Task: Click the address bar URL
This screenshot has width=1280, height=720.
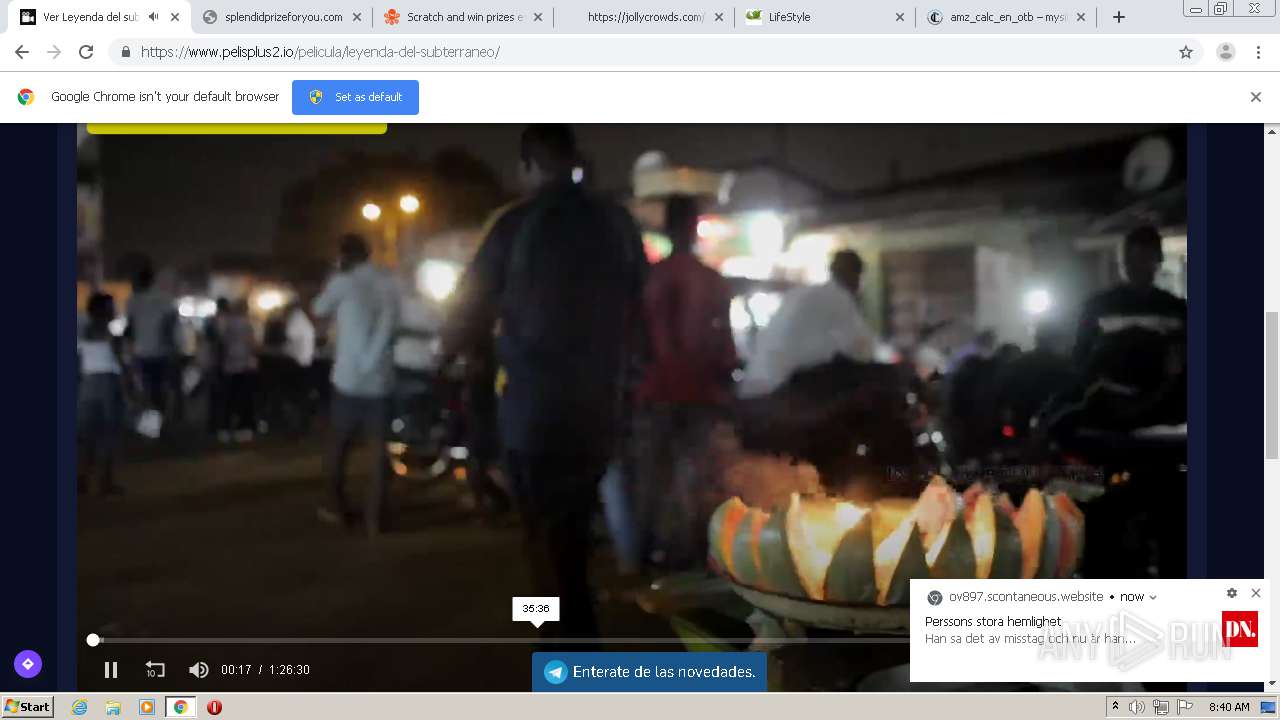Action: coord(320,52)
